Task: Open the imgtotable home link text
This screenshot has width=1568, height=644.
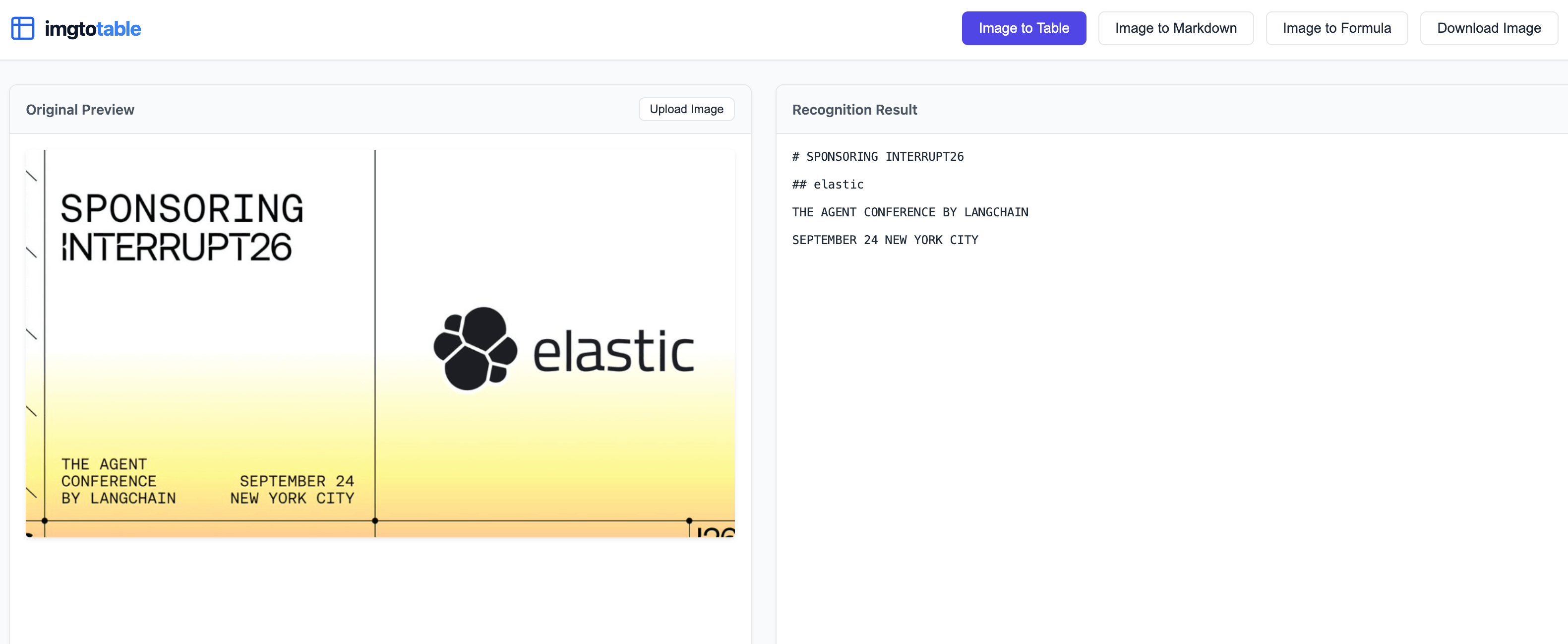Action: pos(93,29)
